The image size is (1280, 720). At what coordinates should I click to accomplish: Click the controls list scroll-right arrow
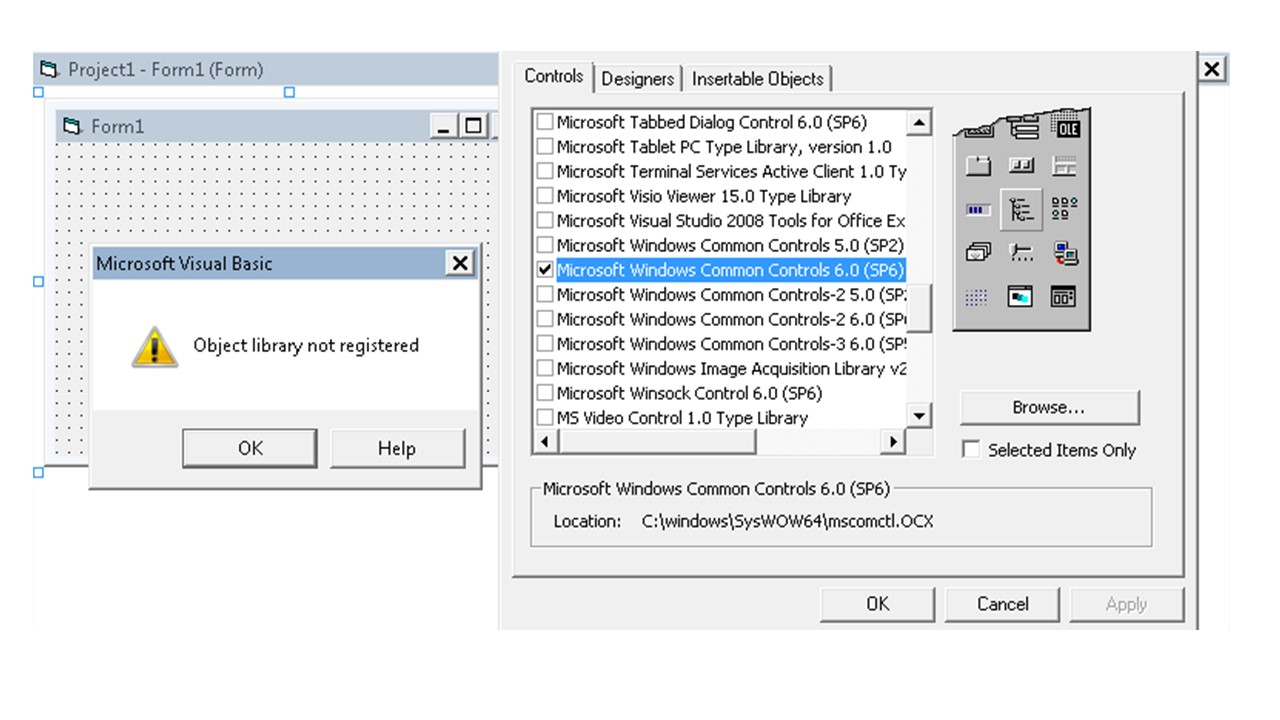(893, 441)
